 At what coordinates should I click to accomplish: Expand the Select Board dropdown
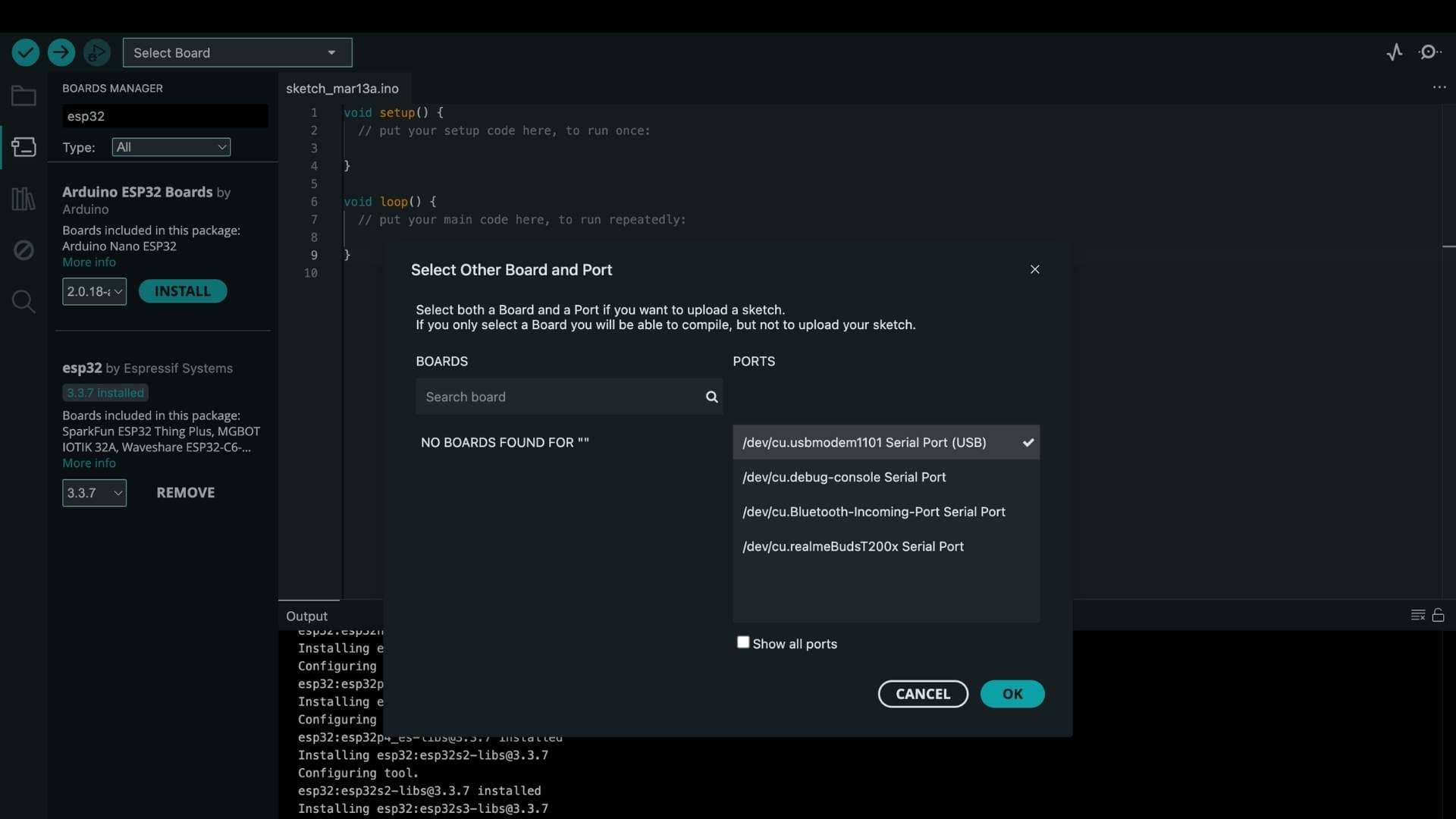237,52
